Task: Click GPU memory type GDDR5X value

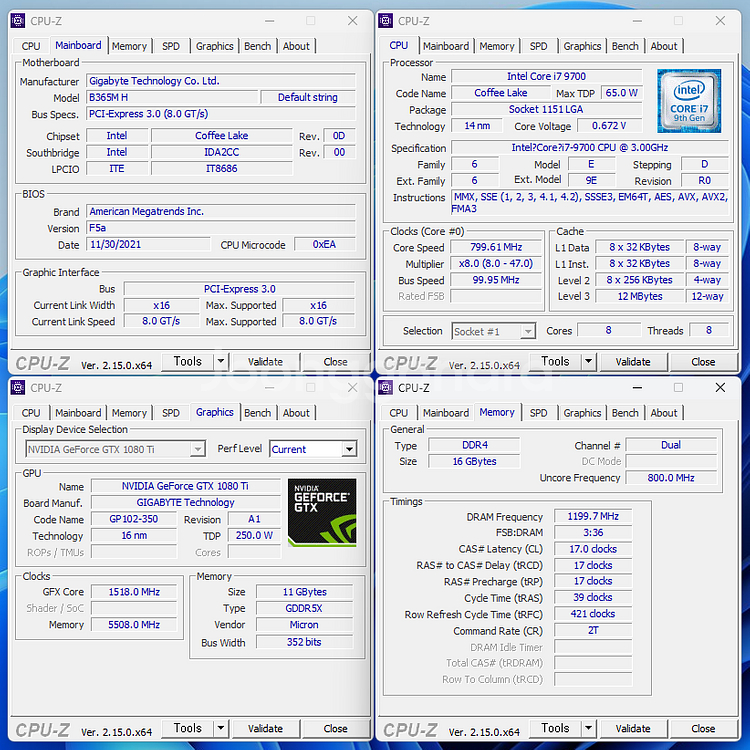Action: click(x=304, y=608)
